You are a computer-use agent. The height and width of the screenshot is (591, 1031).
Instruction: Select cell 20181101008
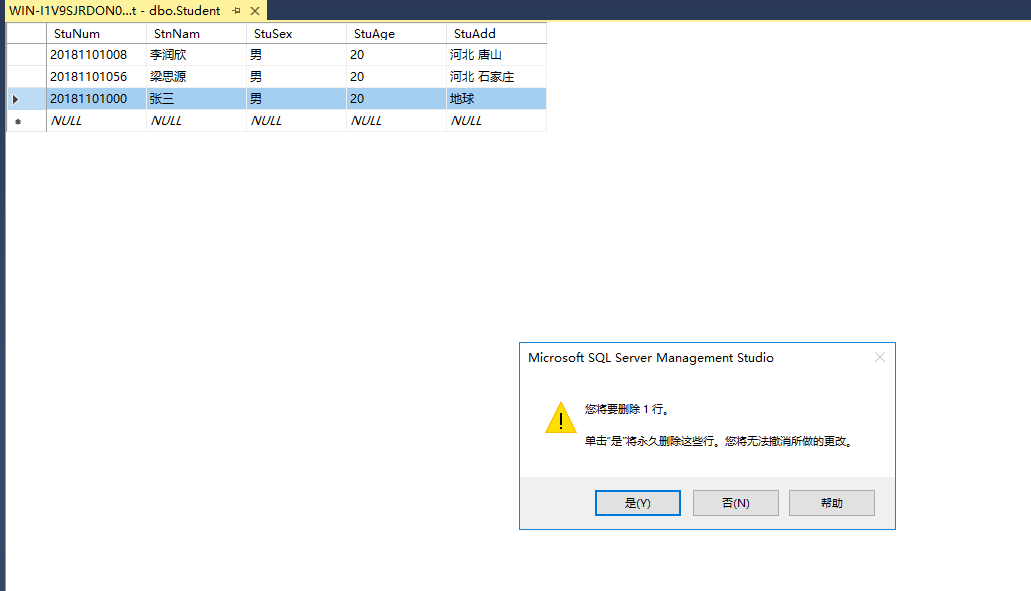tap(96, 55)
